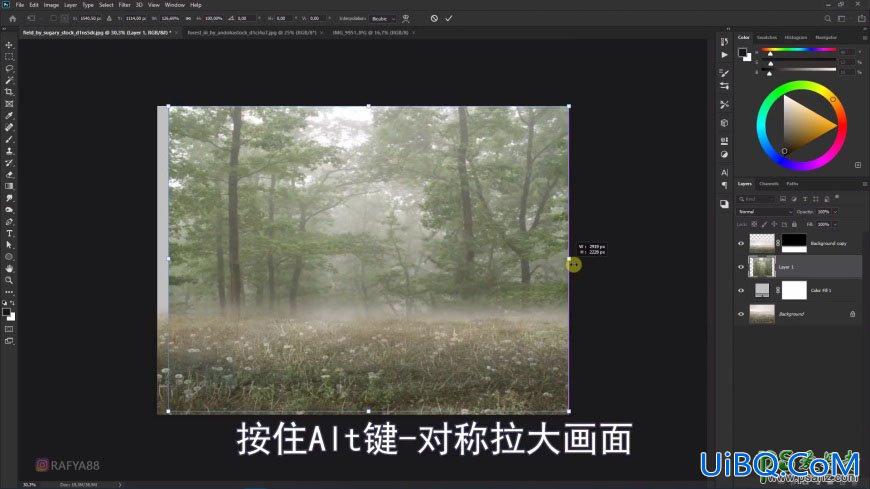Hide the Background layer eye
Viewport: 870px width, 489px height.
pyautogui.click(x=741, y=314)
